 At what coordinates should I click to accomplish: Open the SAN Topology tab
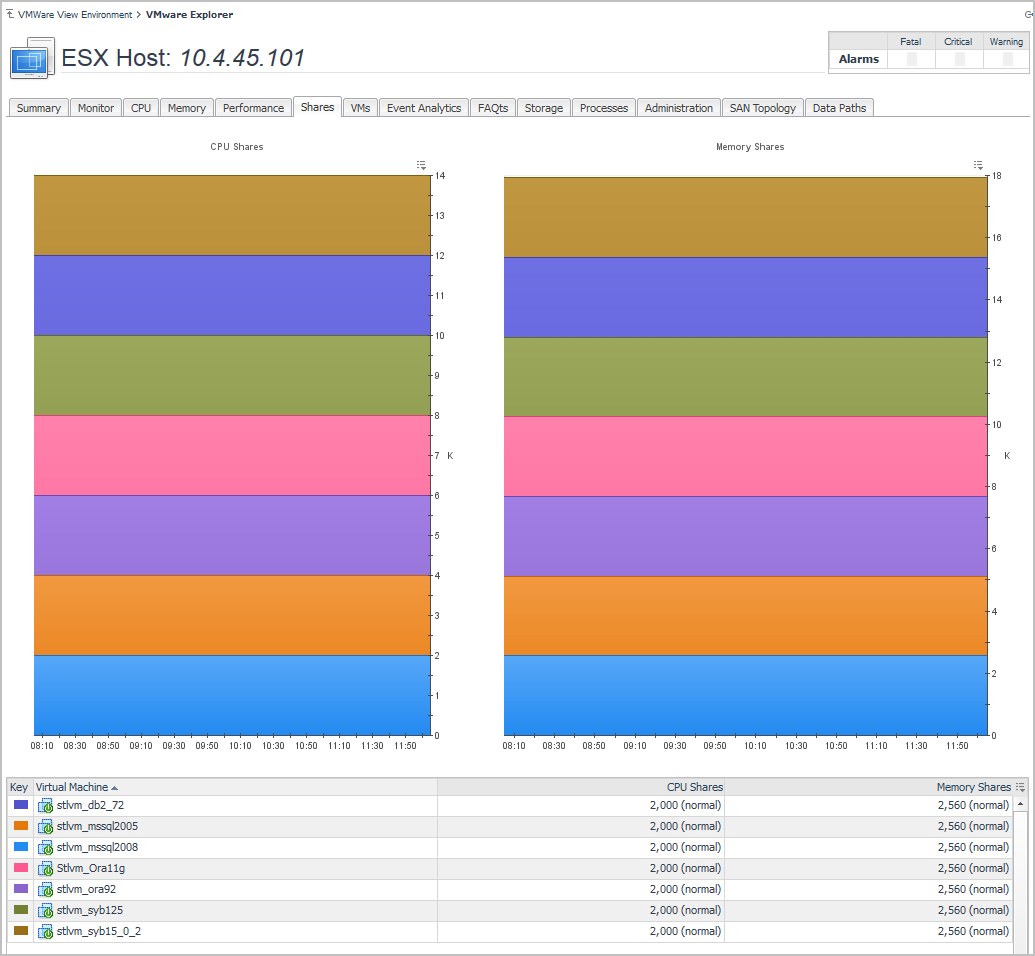(762, 108)
